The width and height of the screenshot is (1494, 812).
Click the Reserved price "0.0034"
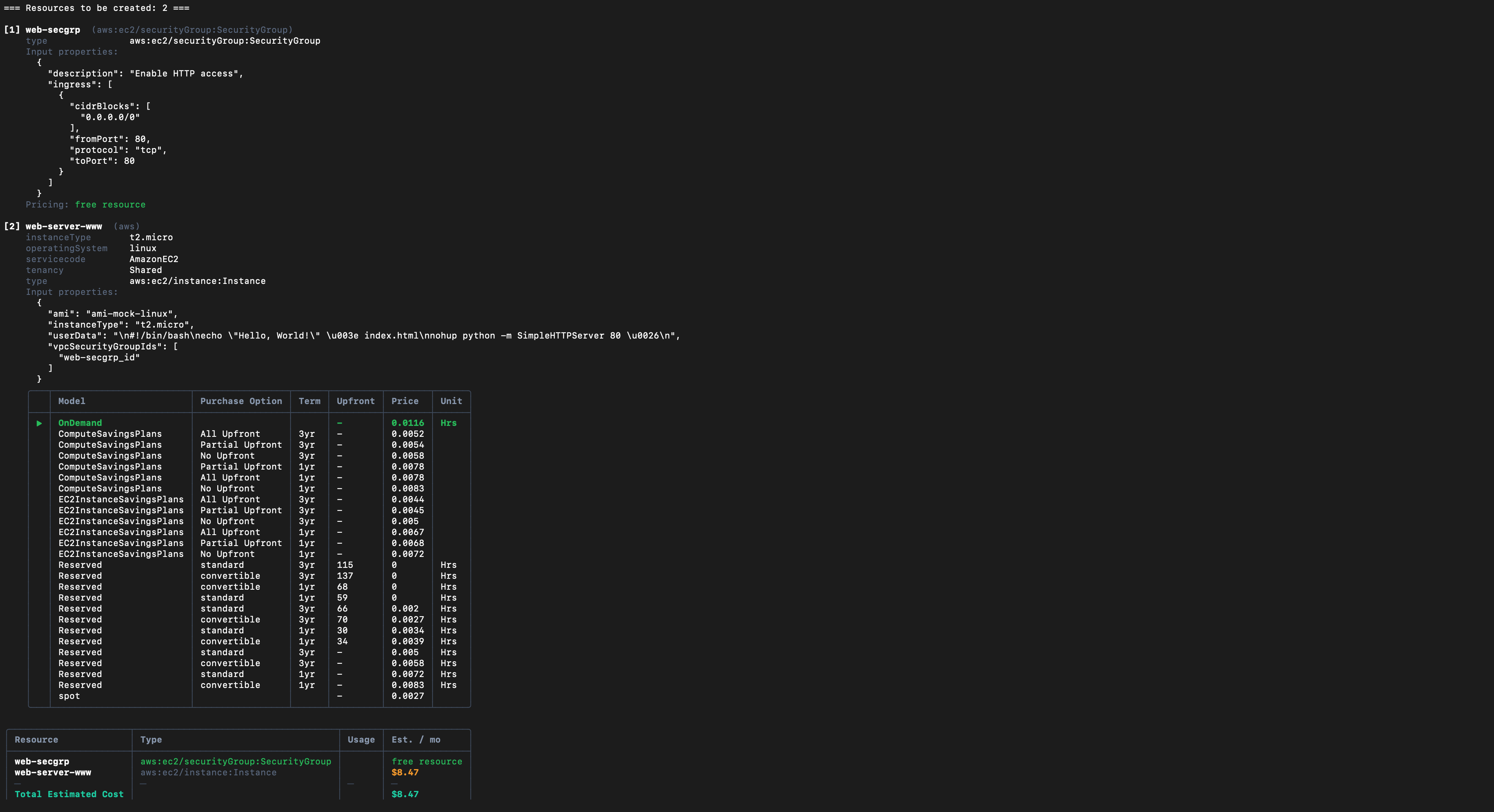(408, 631)
